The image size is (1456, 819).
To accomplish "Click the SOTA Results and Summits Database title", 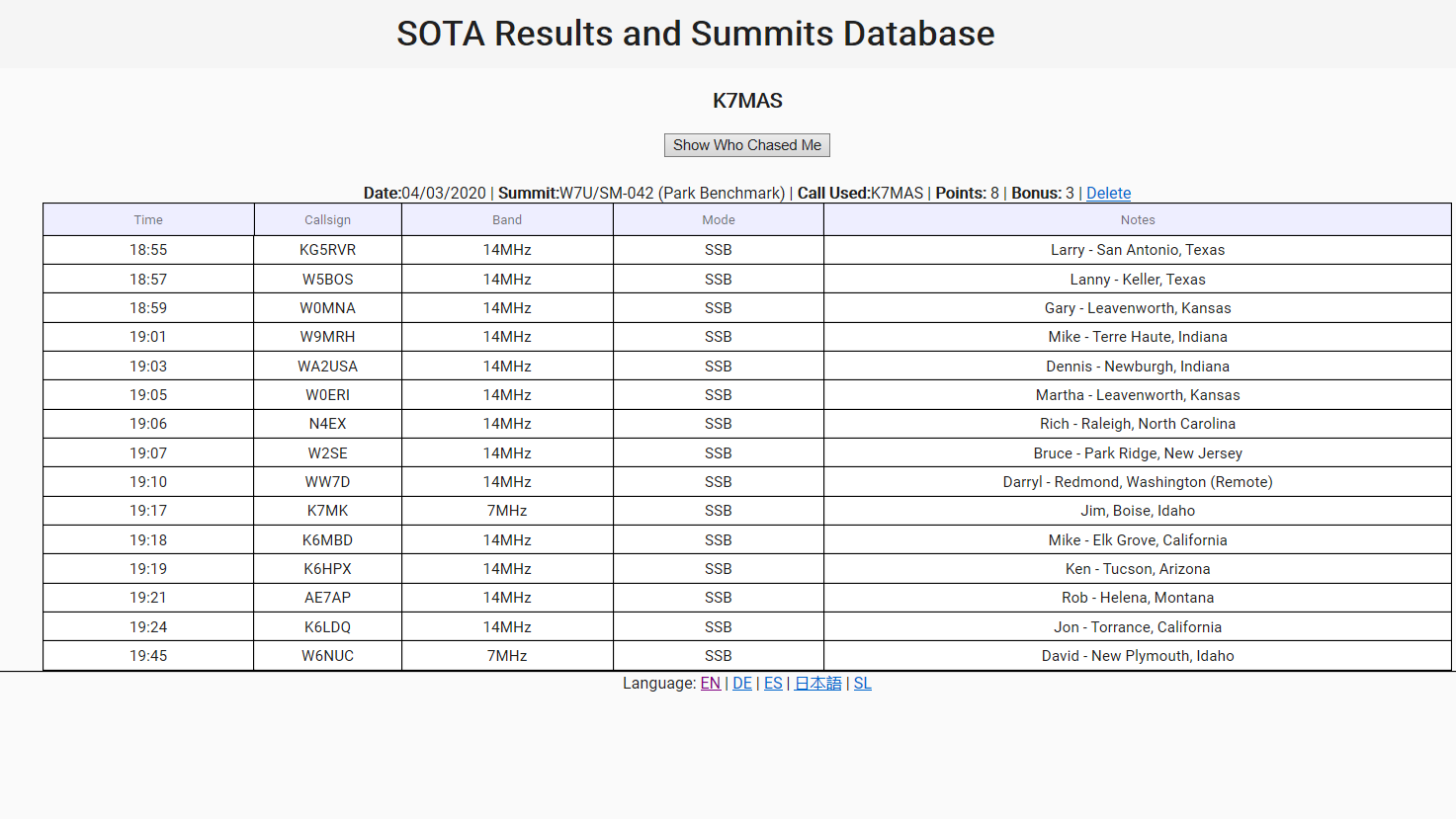I will click(x=695, y=34).
